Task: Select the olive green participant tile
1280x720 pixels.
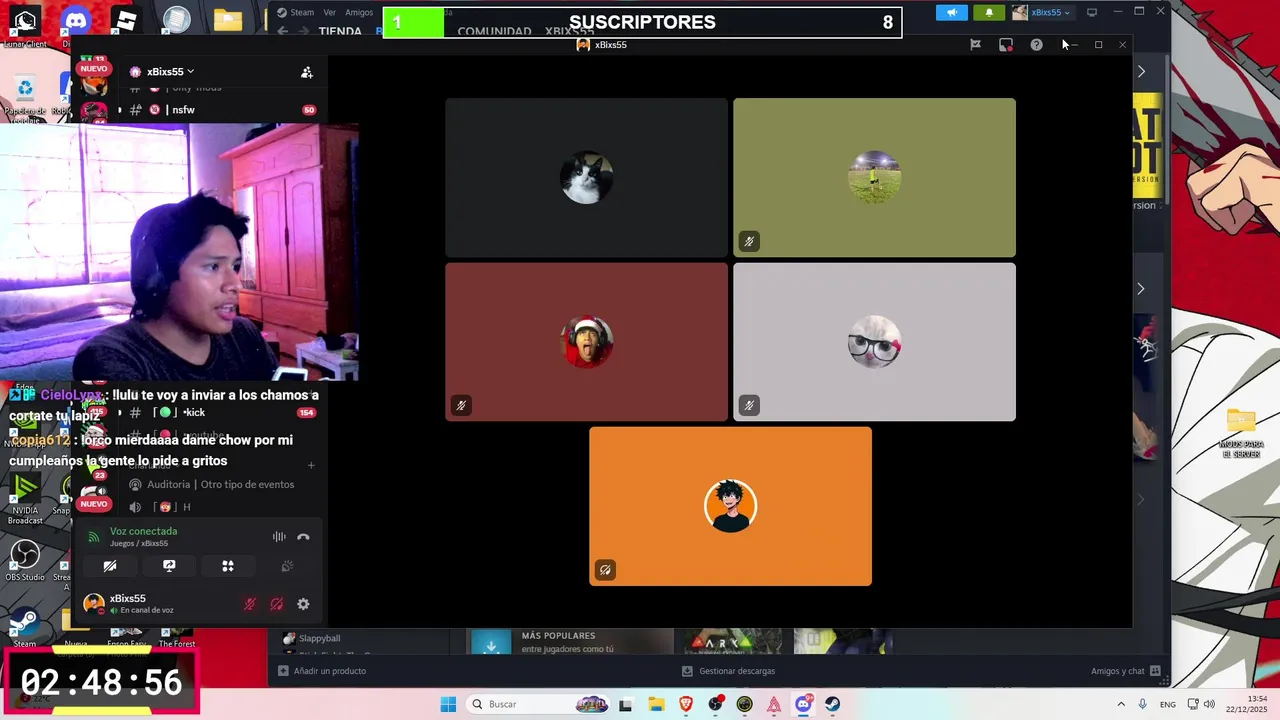Action: (x=874, y=177)
